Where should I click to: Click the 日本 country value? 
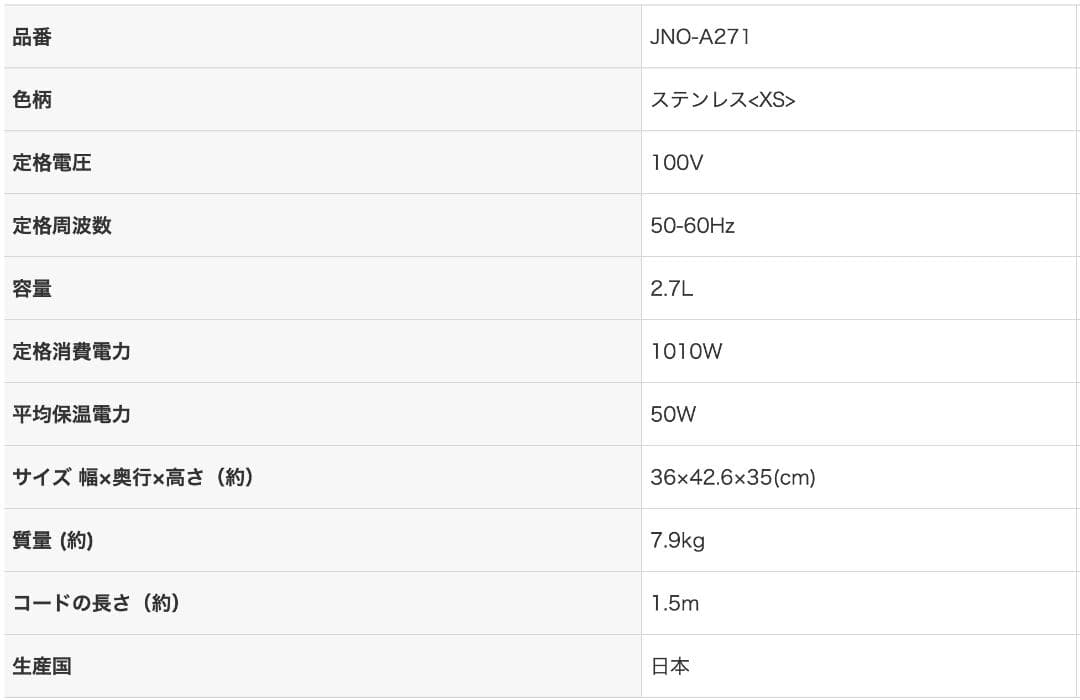point(670,667)
